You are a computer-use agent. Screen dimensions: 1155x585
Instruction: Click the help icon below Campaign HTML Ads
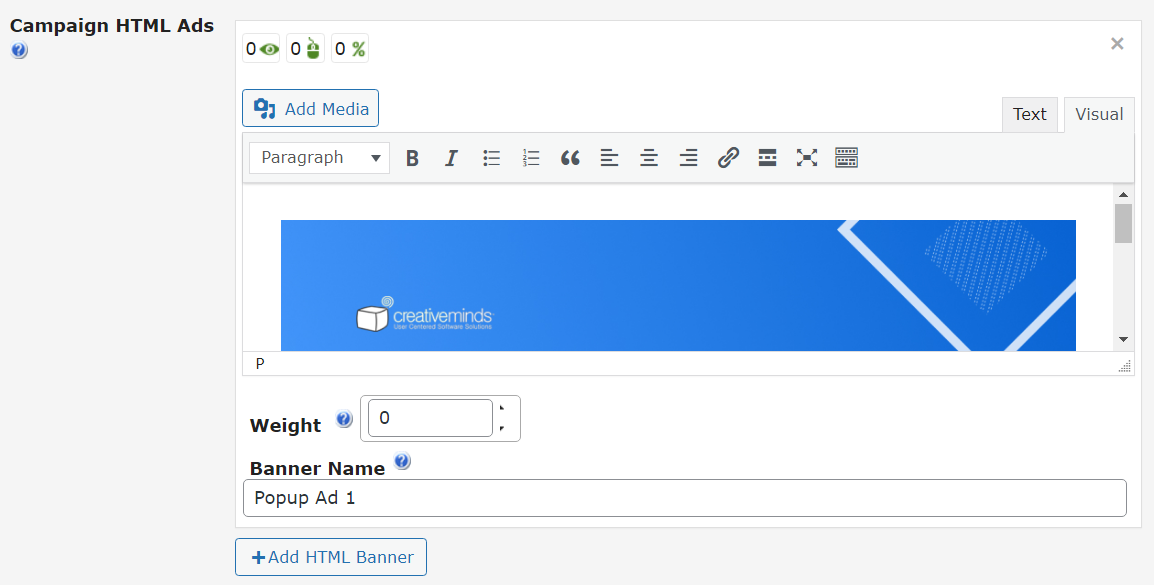click(19, 51)
